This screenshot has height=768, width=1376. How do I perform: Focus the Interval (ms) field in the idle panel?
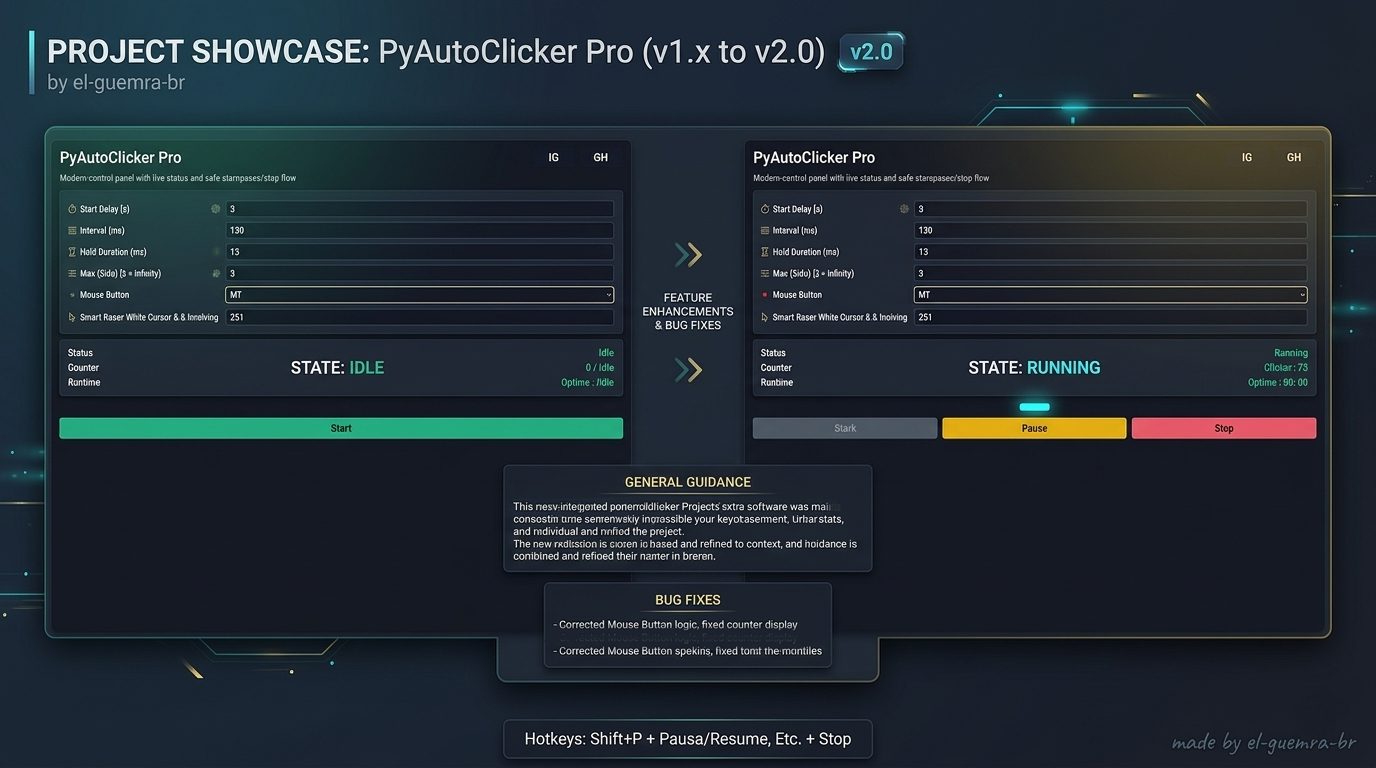click(x=419, y=231)
